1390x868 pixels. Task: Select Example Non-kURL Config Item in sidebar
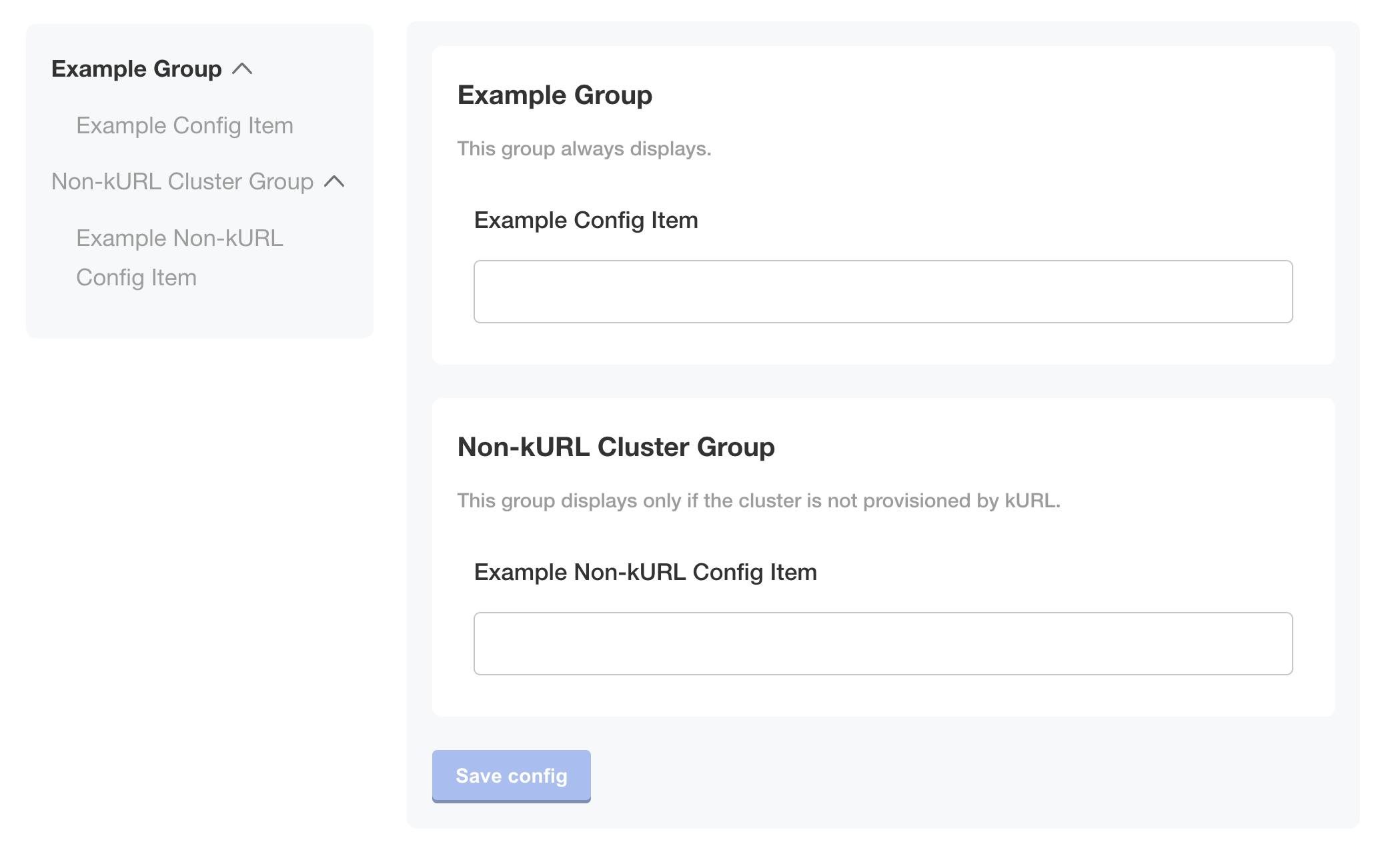click(181, 257)
